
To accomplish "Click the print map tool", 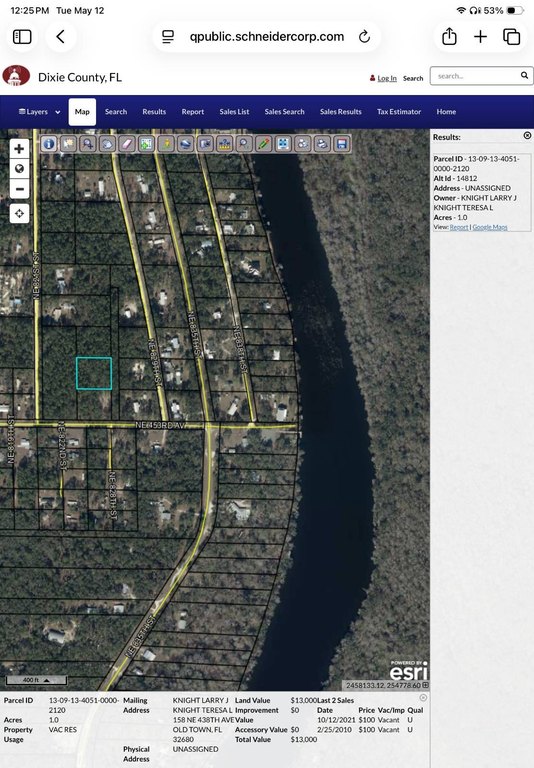I will pyautogui.click(x=322, y=144).
